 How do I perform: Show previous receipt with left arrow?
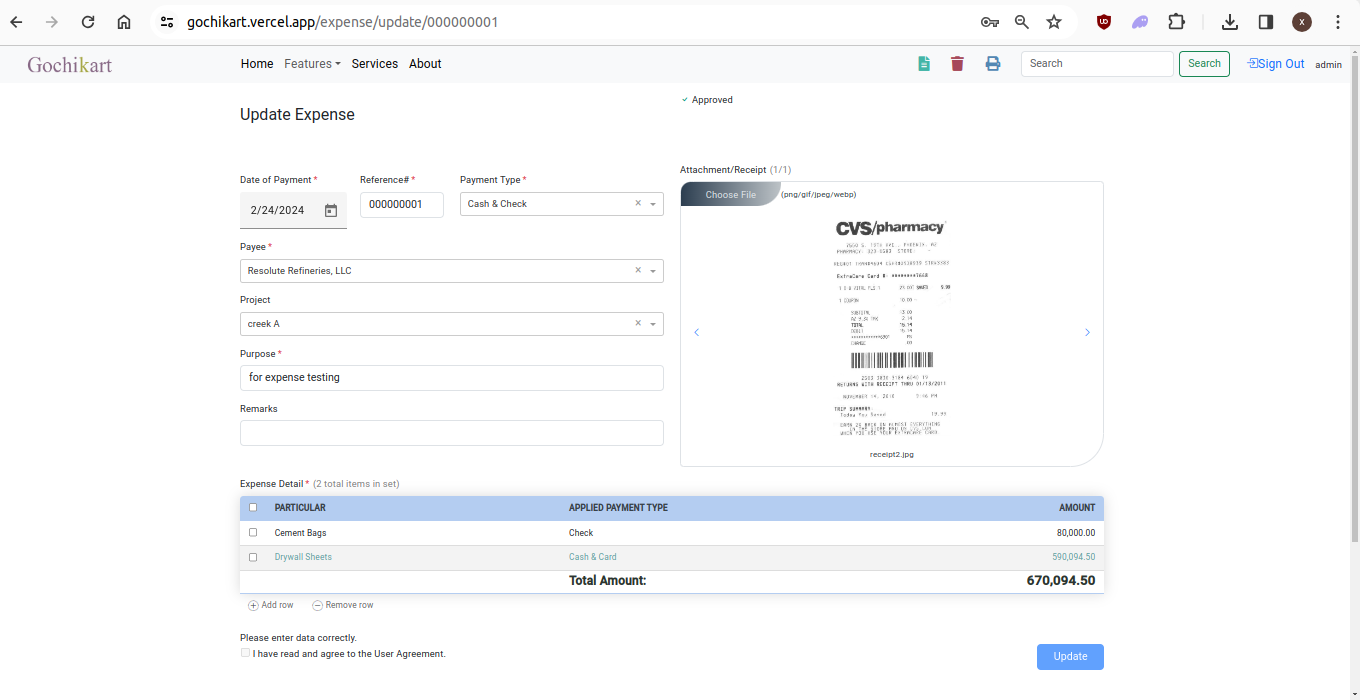coord(697,333)
